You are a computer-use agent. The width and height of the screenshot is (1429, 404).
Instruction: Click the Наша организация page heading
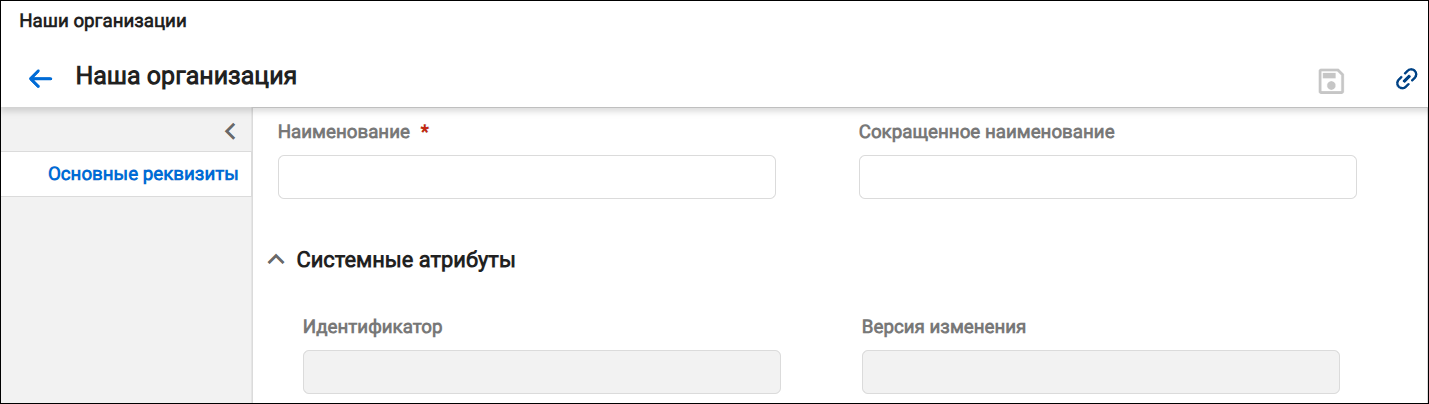[x=186, y=76]
